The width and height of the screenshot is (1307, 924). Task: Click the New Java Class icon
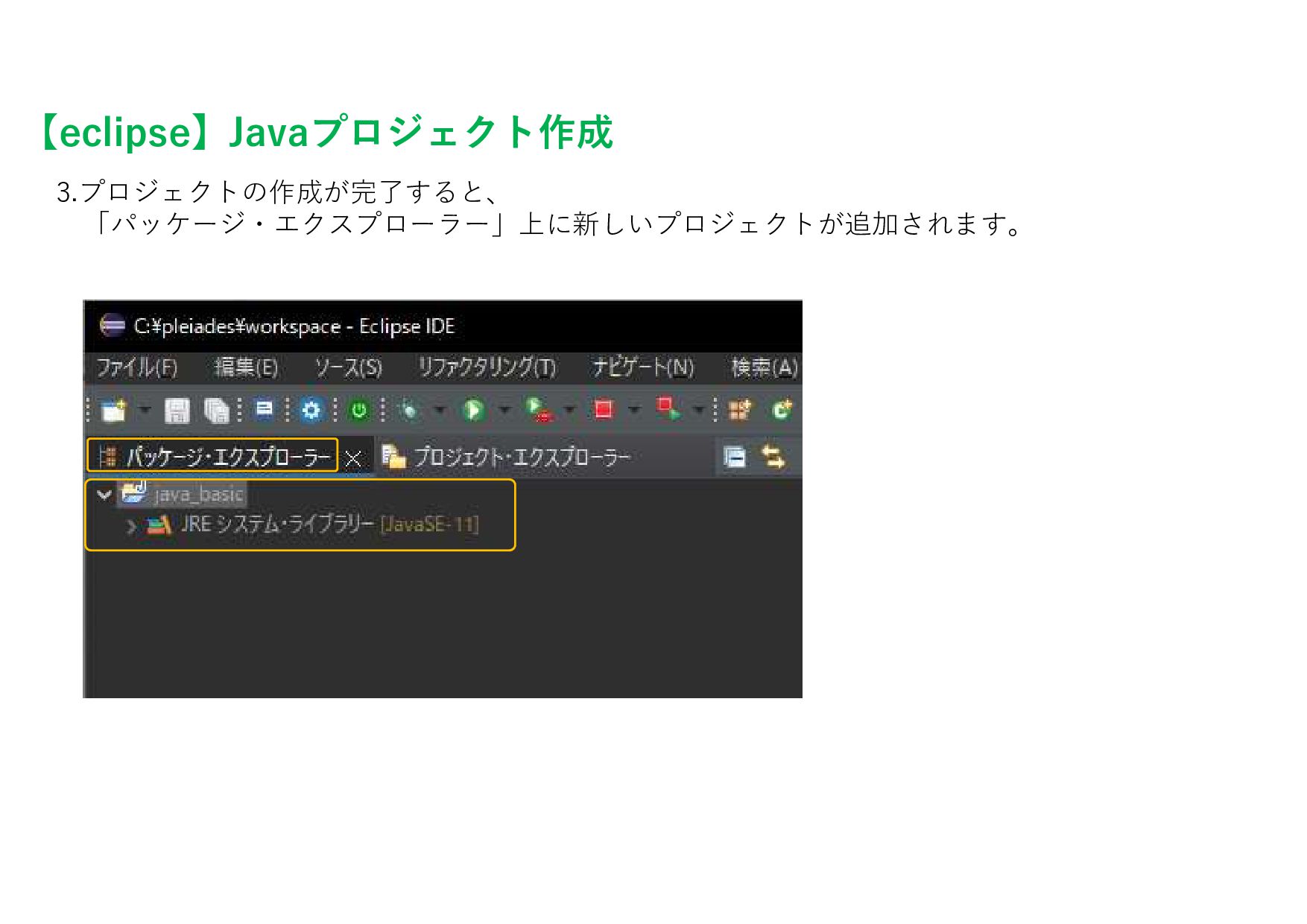[781, 409]
